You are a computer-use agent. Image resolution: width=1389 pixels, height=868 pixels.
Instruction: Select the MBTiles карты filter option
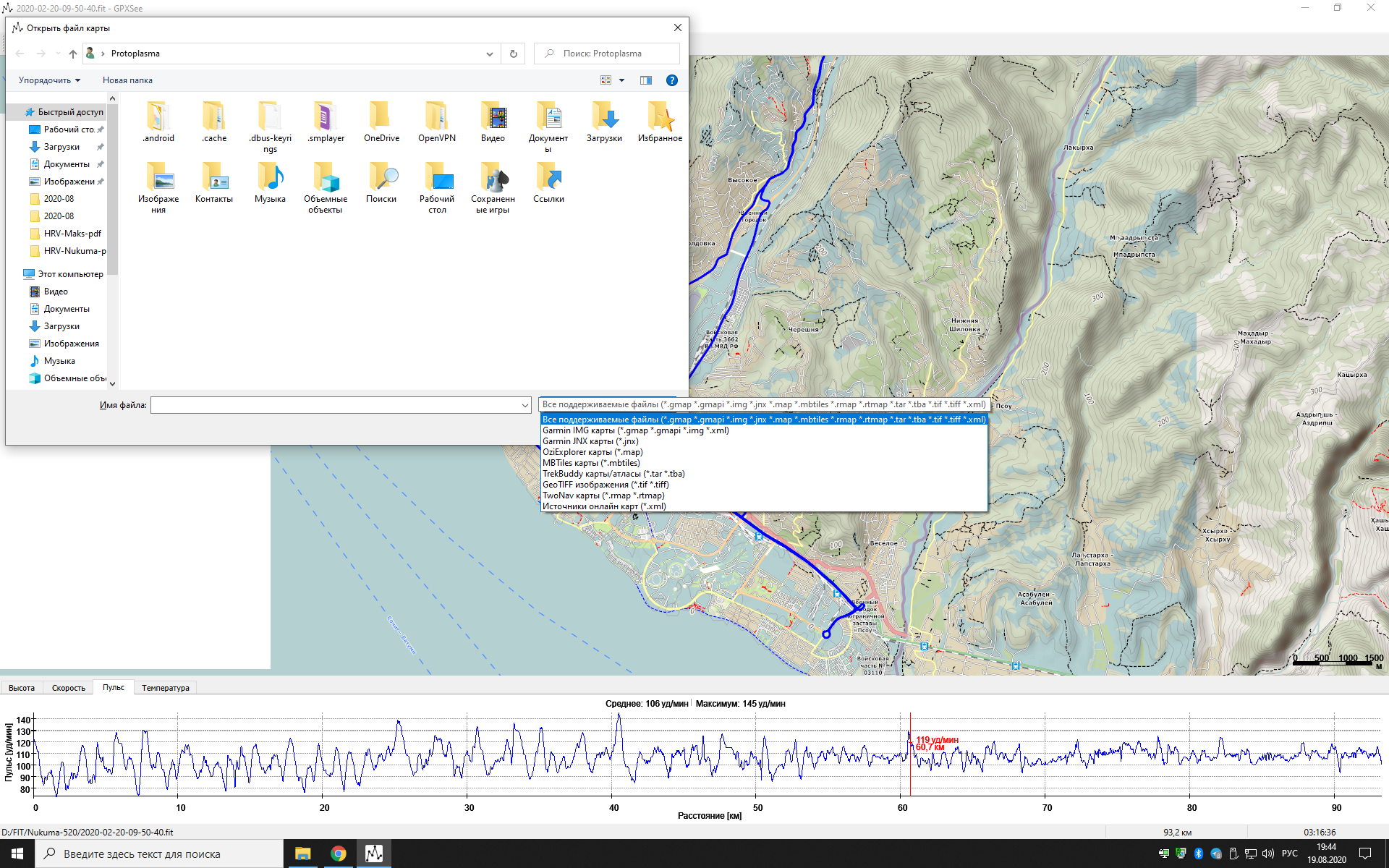point(764,463)
